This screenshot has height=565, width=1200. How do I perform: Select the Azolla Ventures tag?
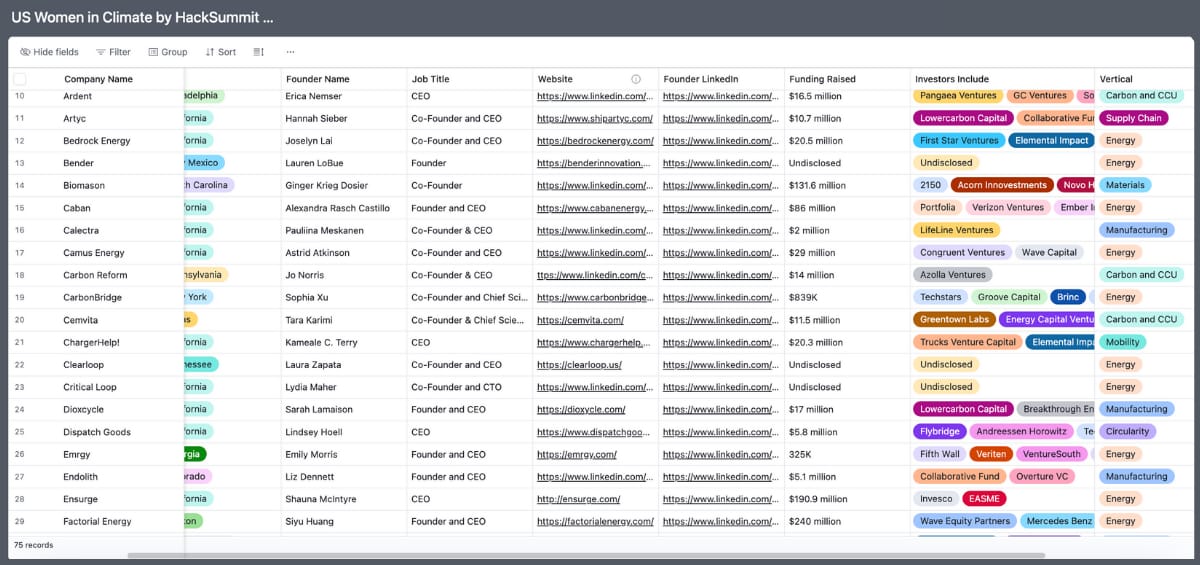click(x=952, y=275)
